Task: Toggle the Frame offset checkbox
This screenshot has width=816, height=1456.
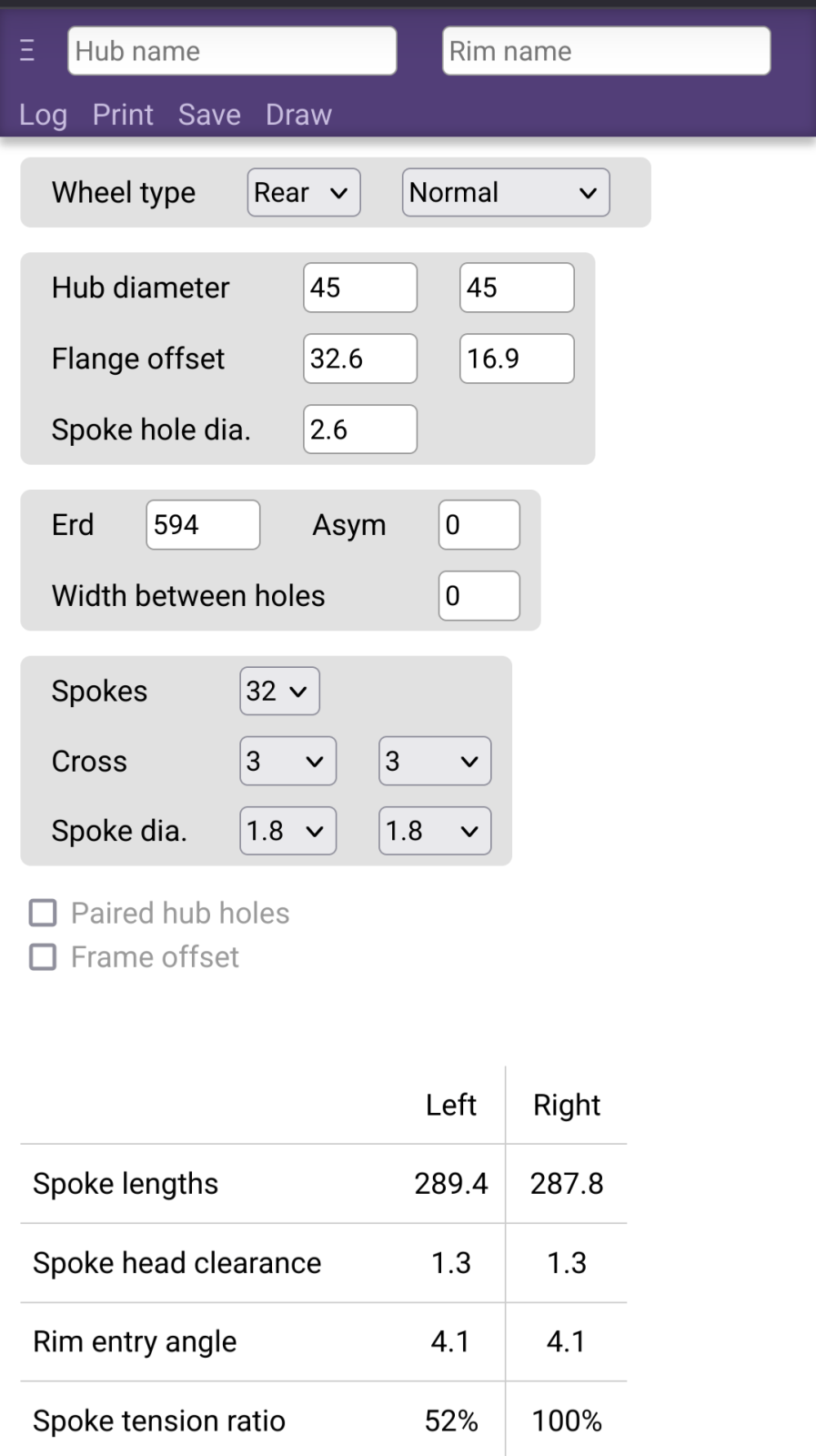Action: pyautogui.click(x=43, y=956)
